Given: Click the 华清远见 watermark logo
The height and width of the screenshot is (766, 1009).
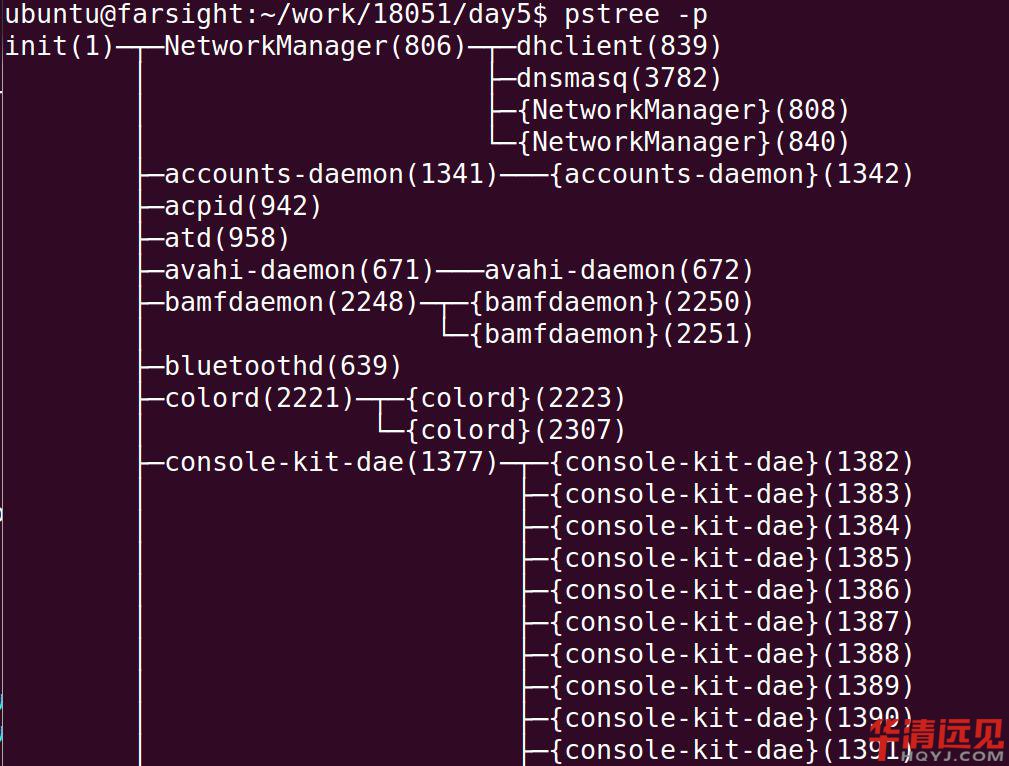Looking at the screenshot, I should 937,739.
